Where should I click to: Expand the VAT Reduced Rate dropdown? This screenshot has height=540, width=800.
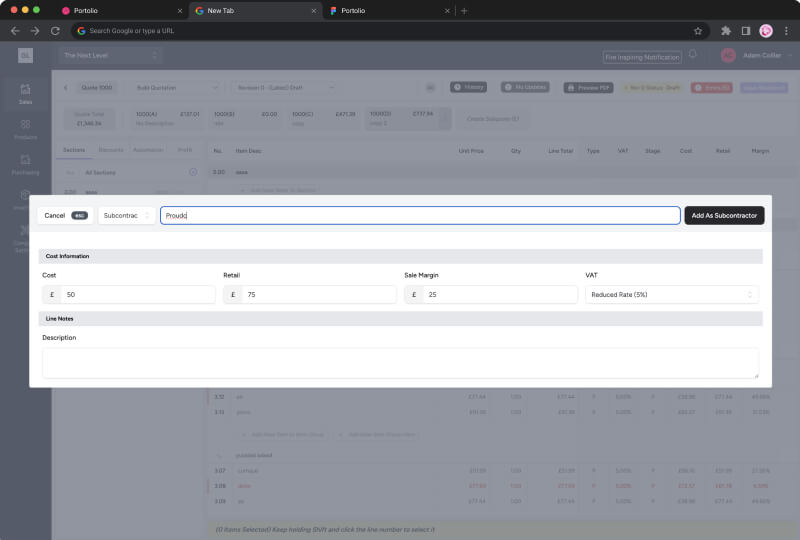tap(671, 295)
